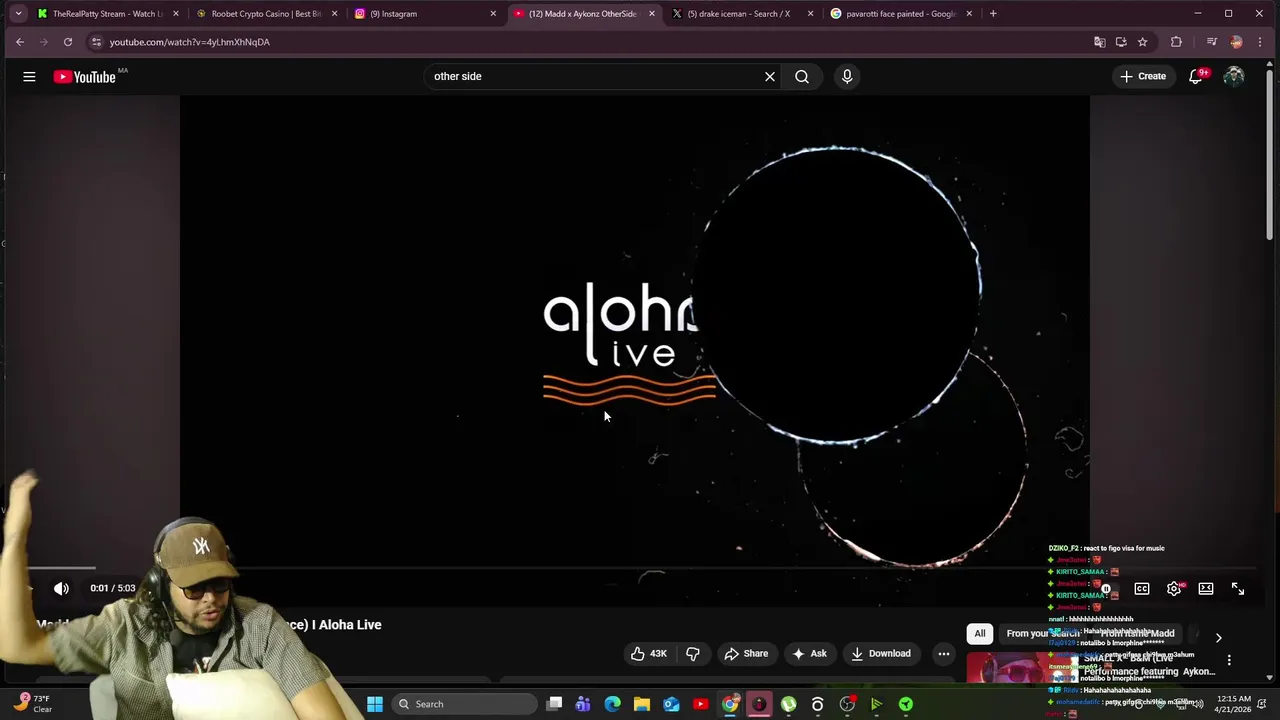Select the "From your search" chip

1043,633
